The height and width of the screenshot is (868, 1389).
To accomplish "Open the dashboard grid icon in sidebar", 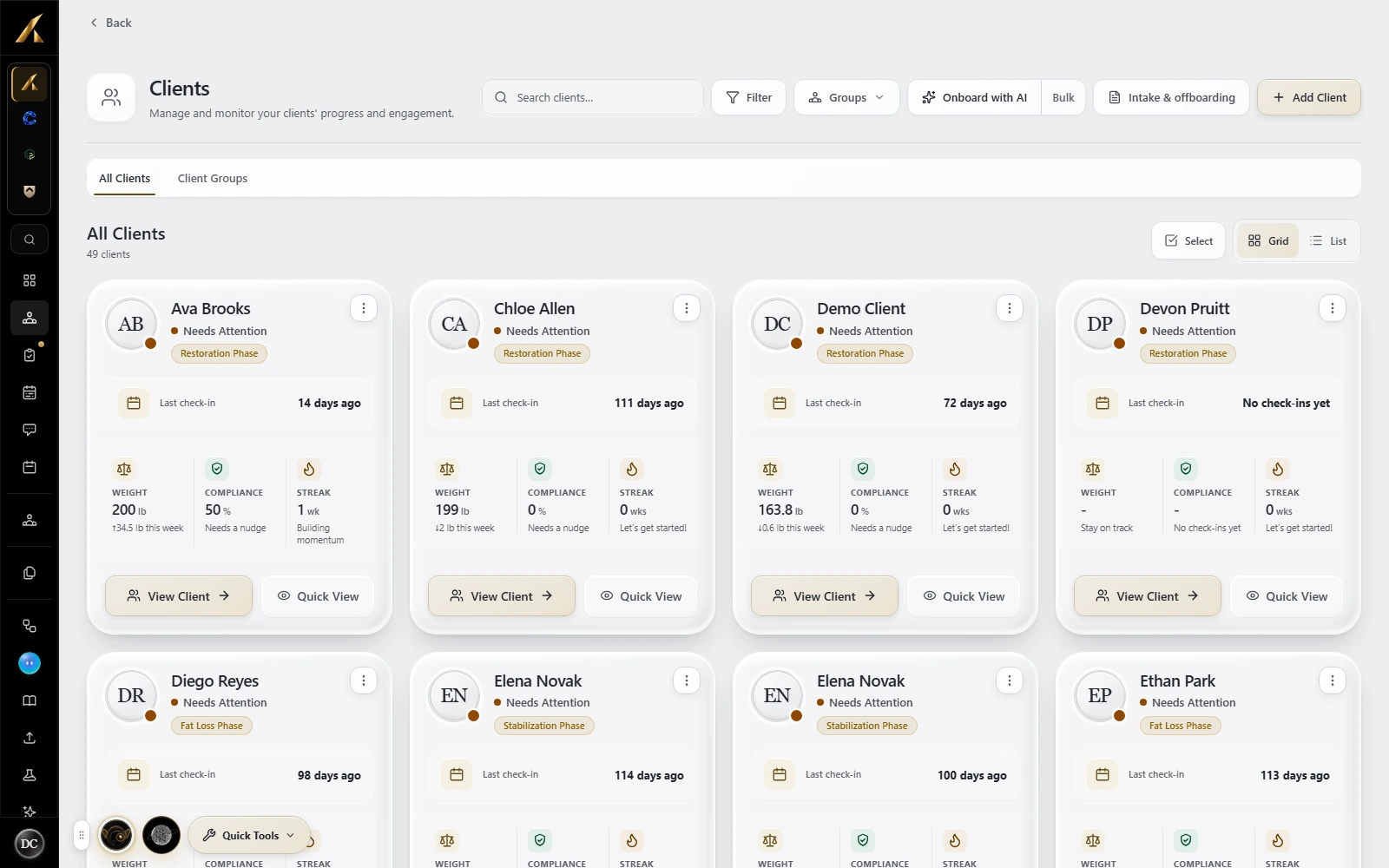I will (30, 280).
